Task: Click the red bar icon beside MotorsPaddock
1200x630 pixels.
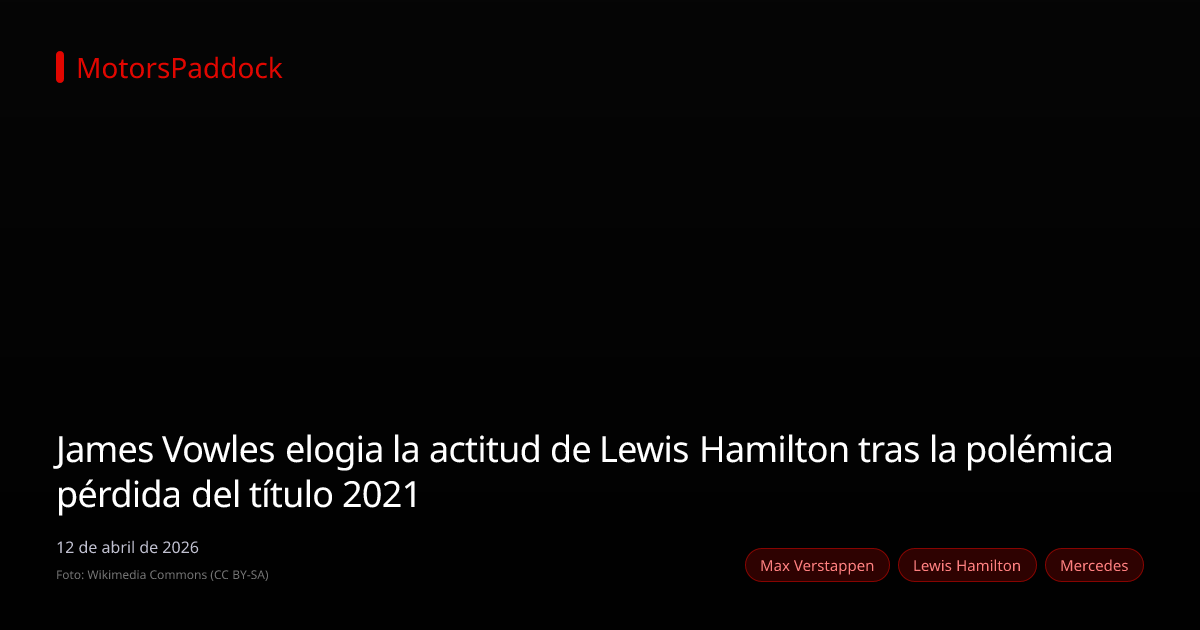Action: [60, 67]
